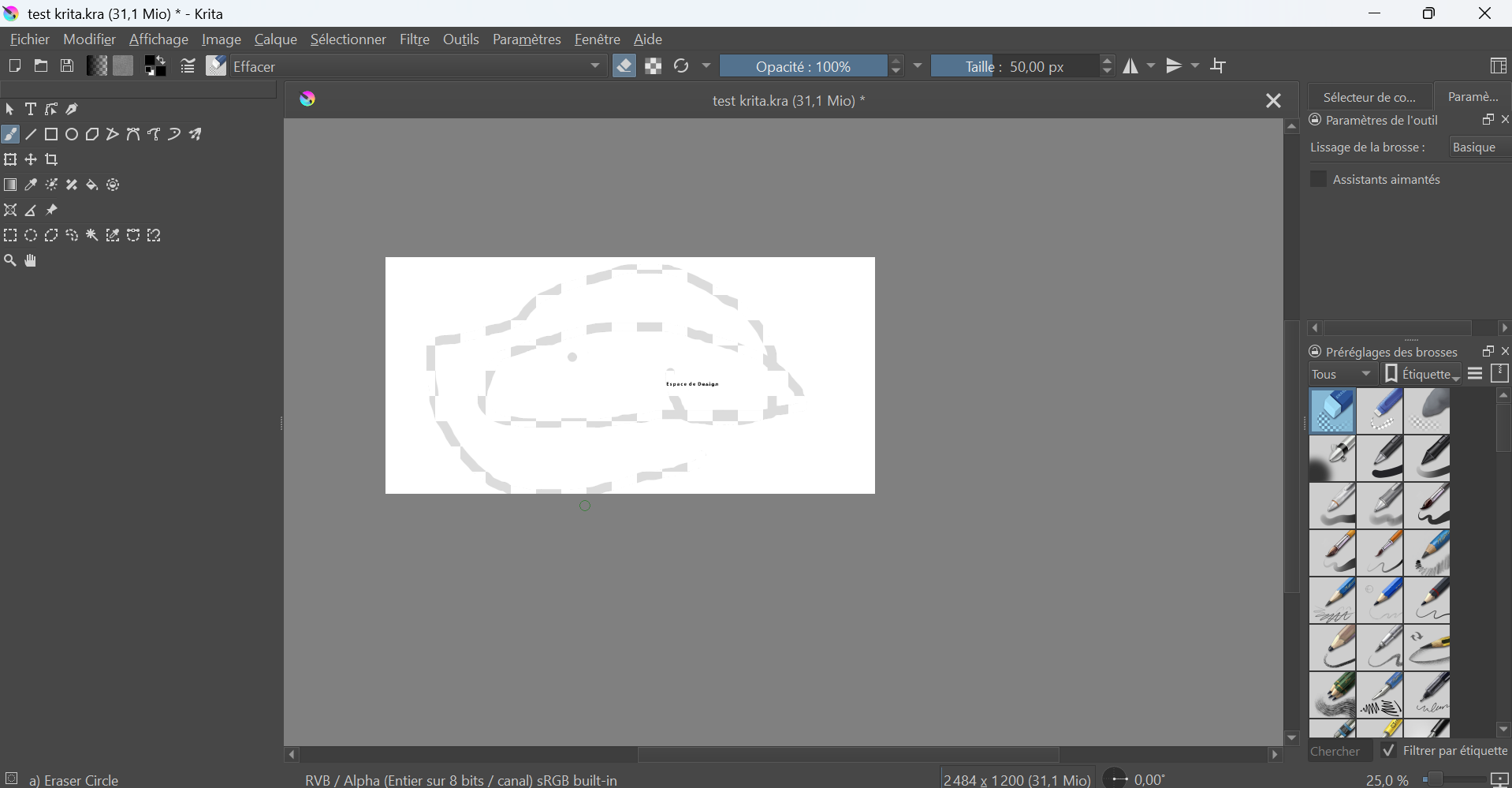Open Lissage de la brosse Basique dropdown

[1480, 148]
